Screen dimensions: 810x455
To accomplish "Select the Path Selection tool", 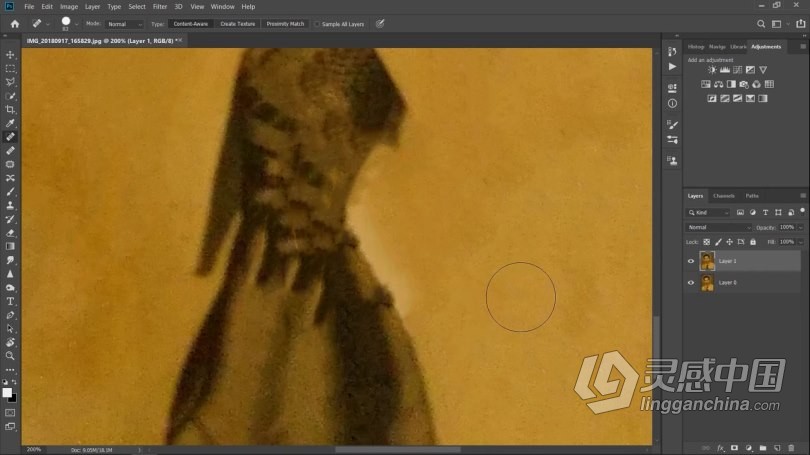I will [x=10, y=328].
